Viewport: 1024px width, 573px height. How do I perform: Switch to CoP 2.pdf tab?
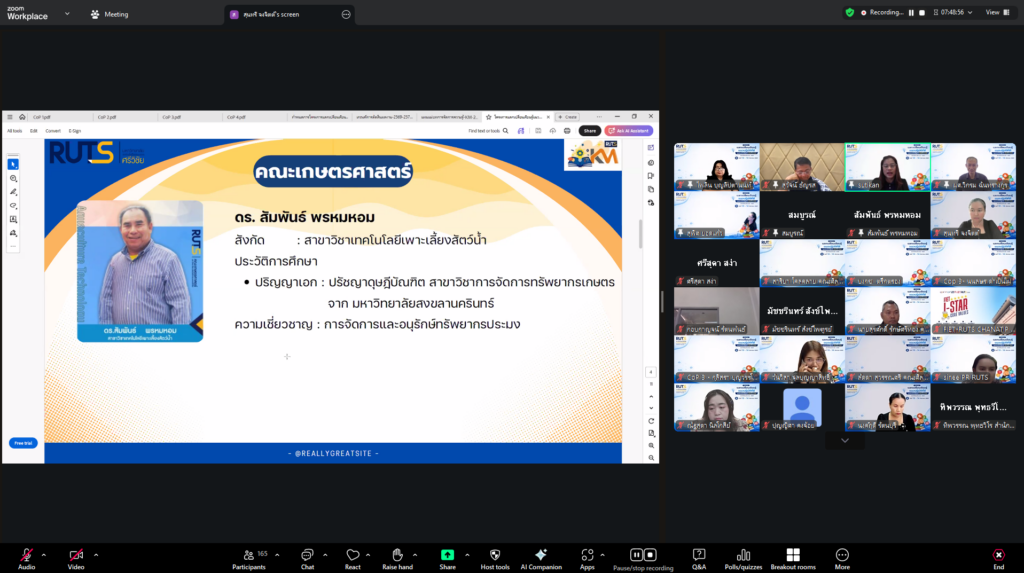[x=106, y=118]
